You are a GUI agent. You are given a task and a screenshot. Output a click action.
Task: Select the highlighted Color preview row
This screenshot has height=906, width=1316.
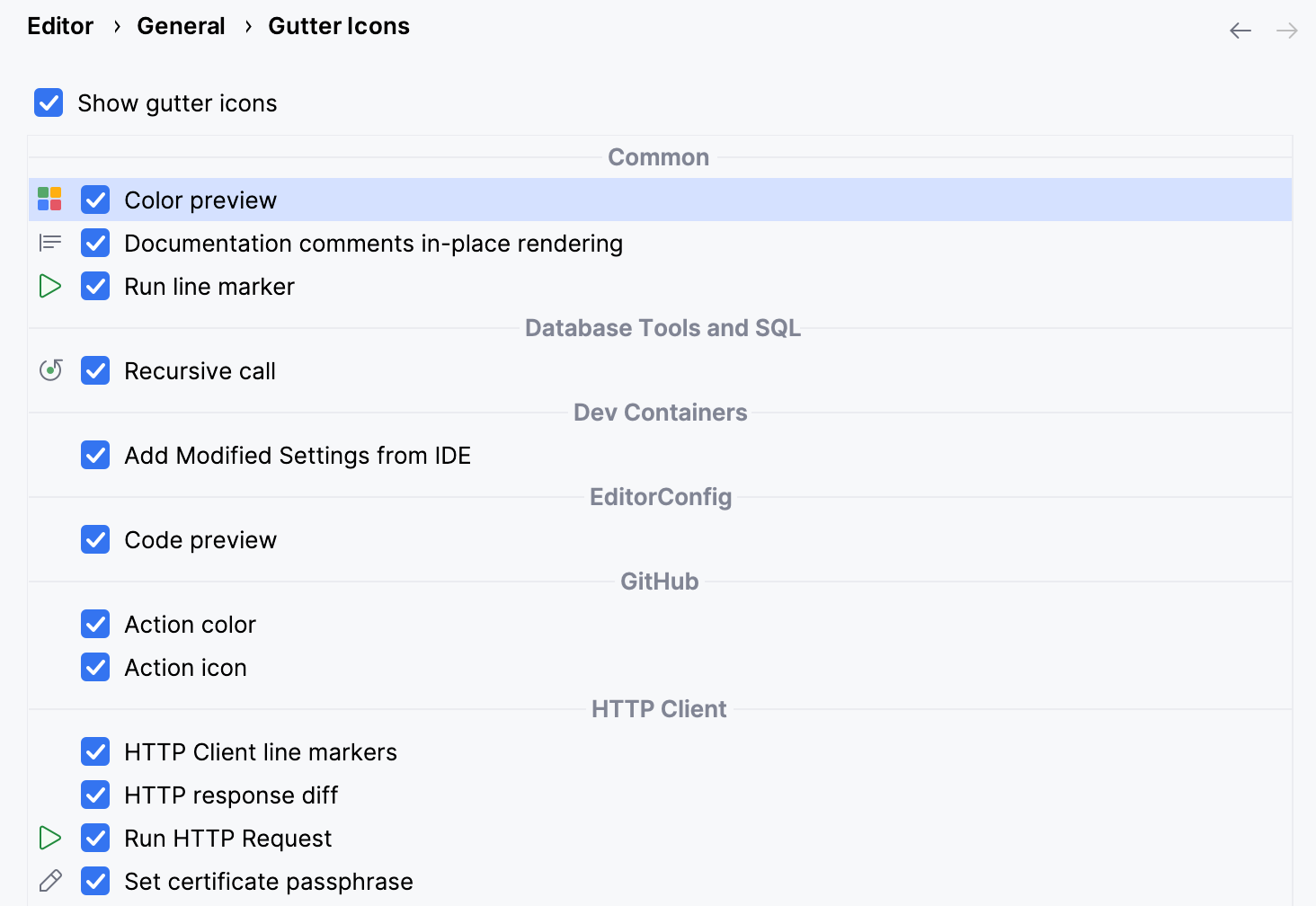(629, 200)
